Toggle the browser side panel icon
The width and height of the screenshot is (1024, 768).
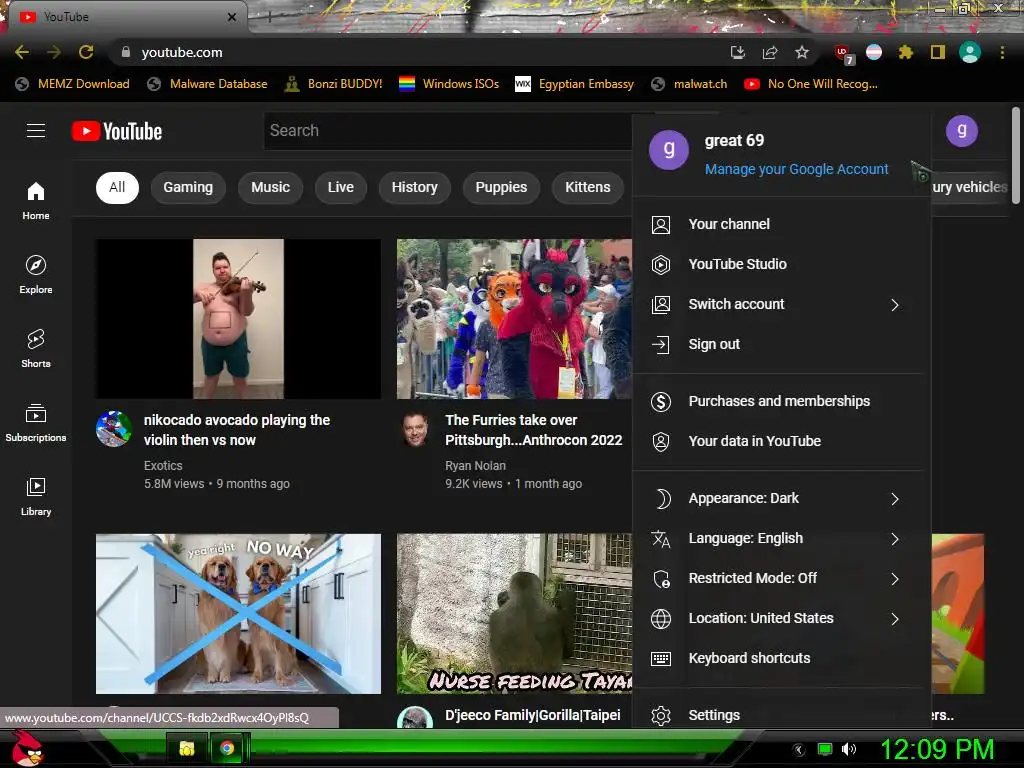pyautogui.click(x=938, y=52)
